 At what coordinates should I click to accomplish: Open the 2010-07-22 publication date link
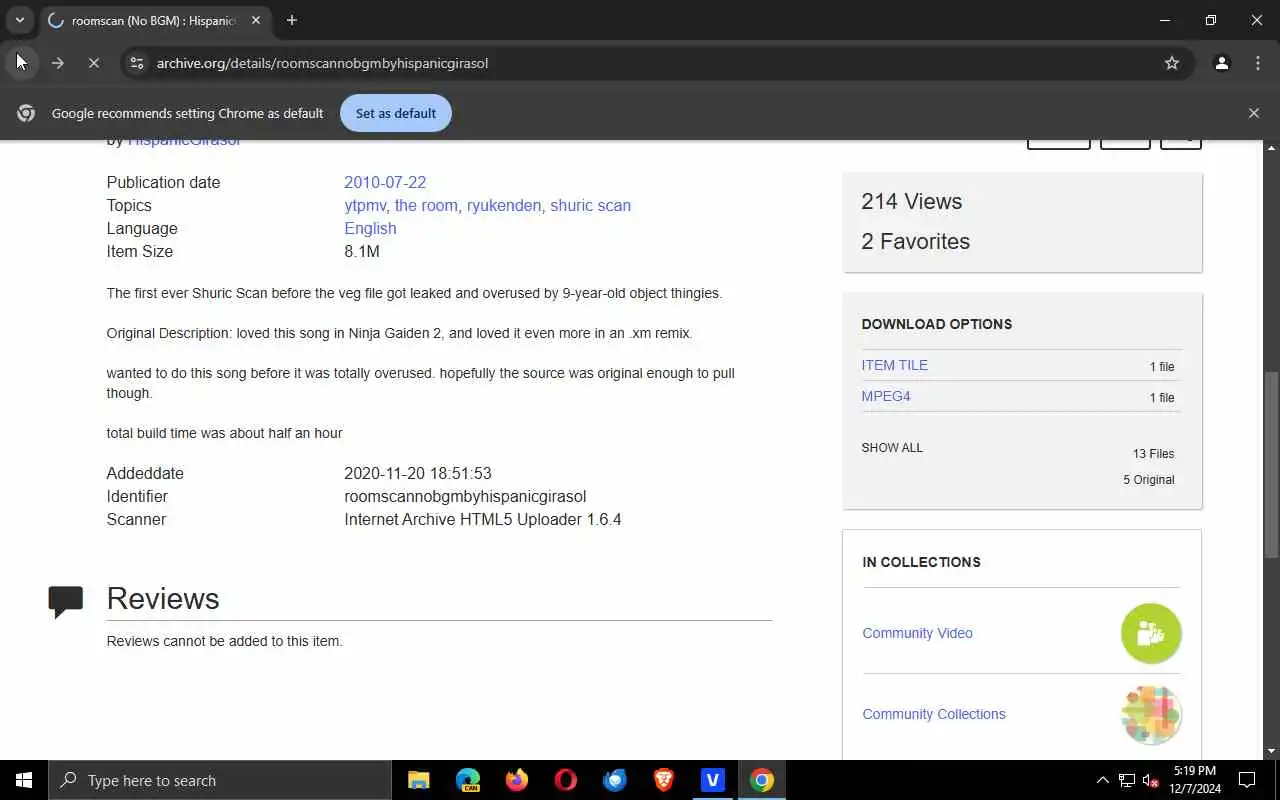coord(385,182)
